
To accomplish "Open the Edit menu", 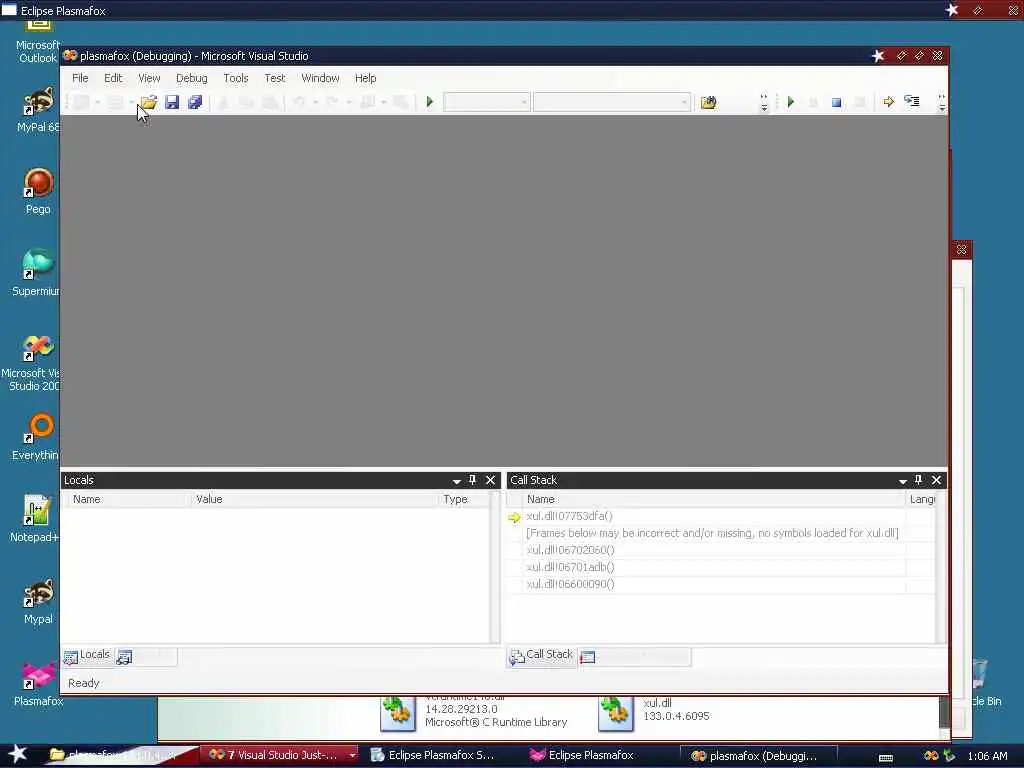I will (113, 78).
